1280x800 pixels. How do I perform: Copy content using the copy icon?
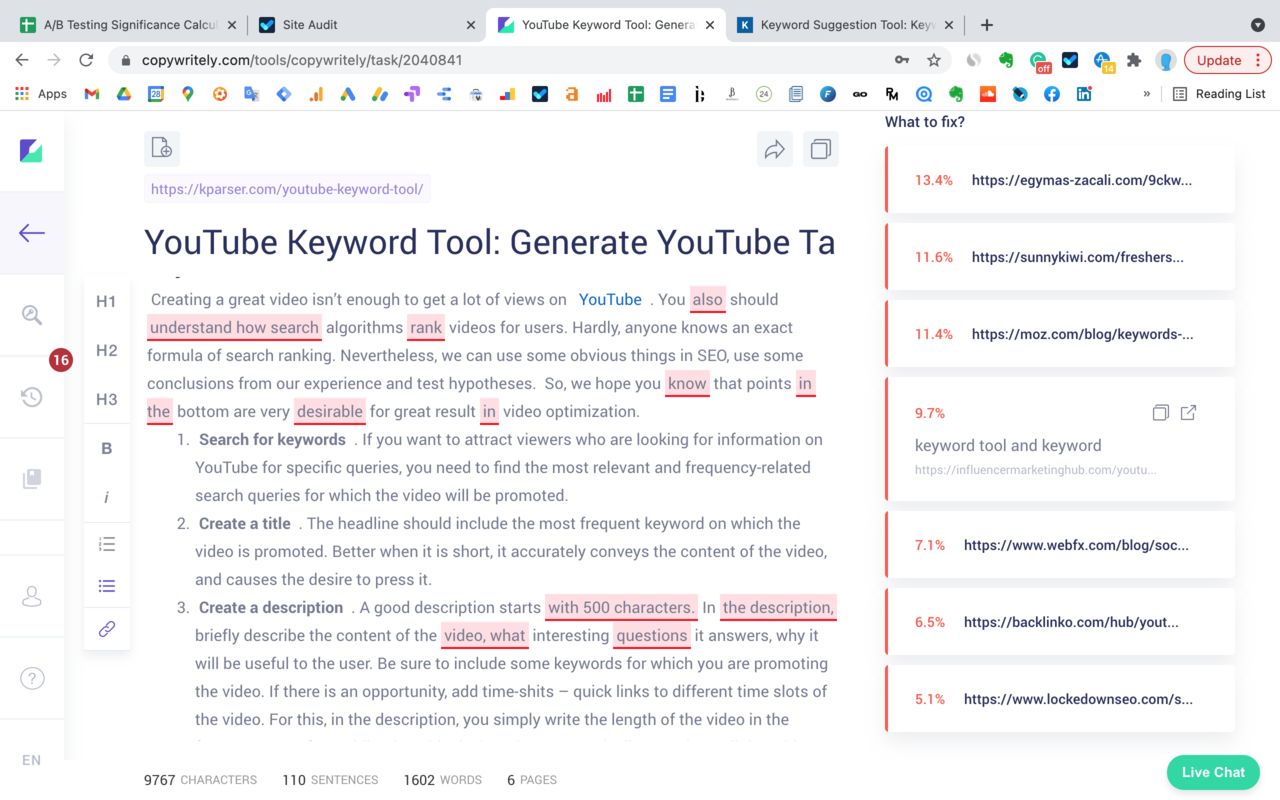click(820, 148)
